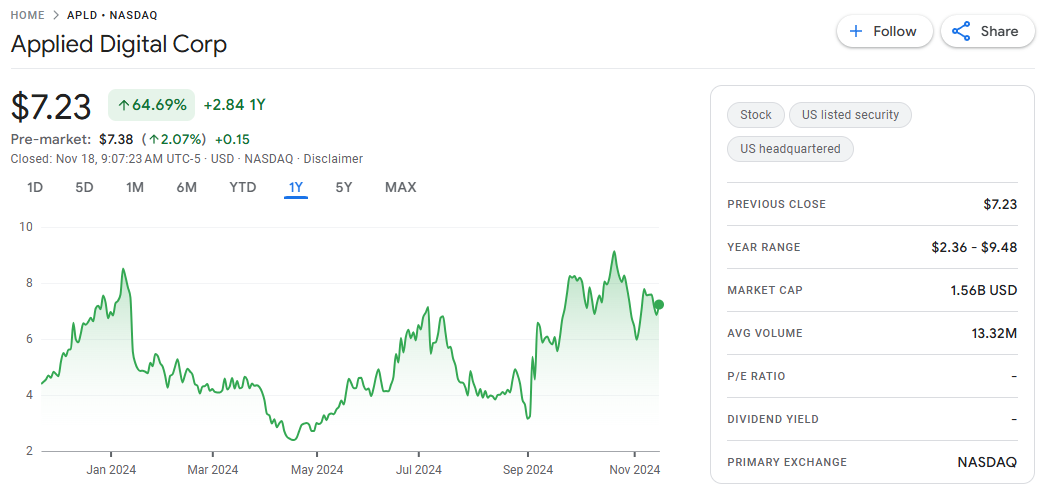The height and width of the screenshot is (491, 1050).
Task: Click the chart peak near Jan 2024
Action: click(123, 269)
